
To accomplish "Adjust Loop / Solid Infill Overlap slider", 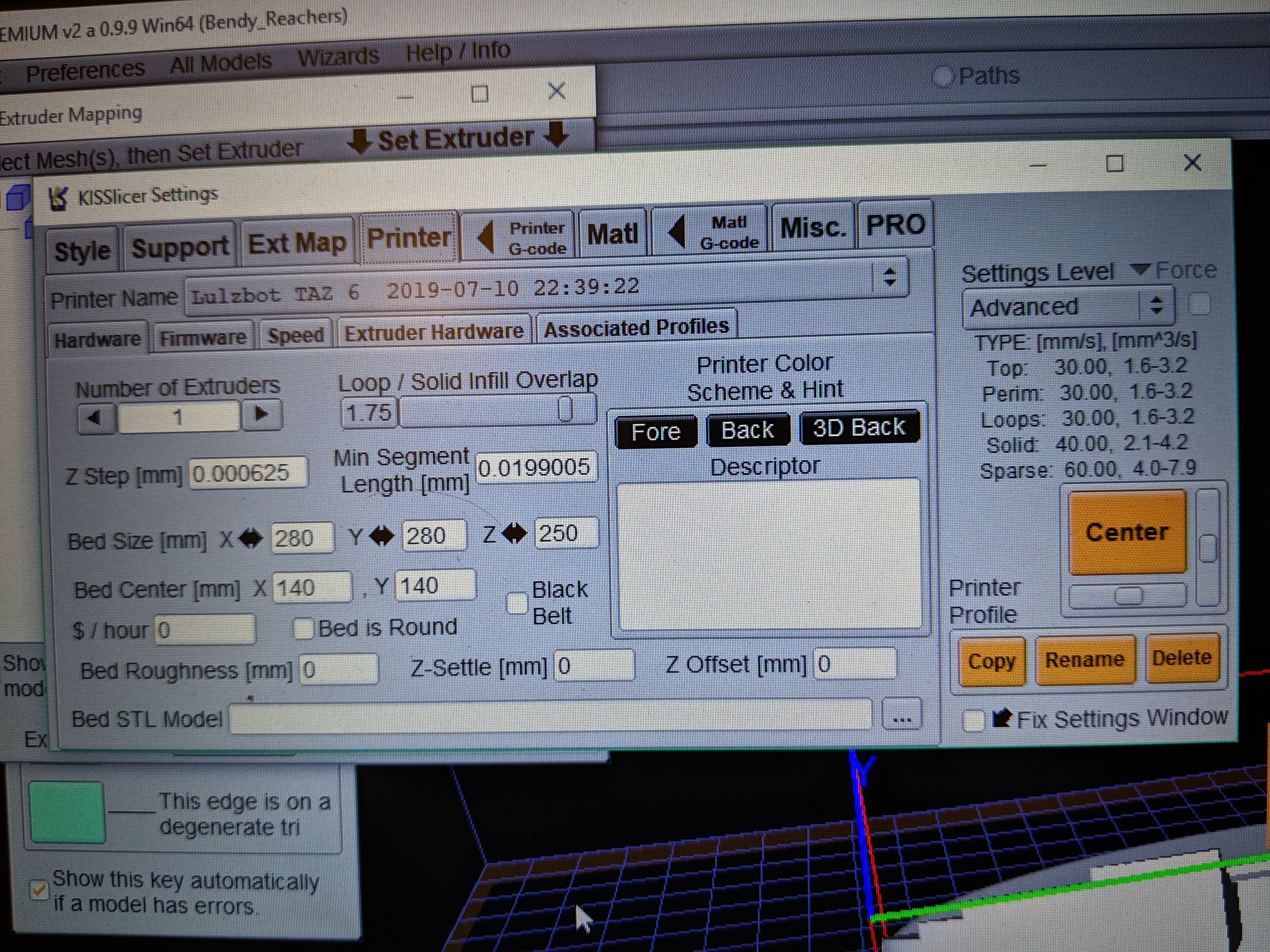I will coord(498,410).
